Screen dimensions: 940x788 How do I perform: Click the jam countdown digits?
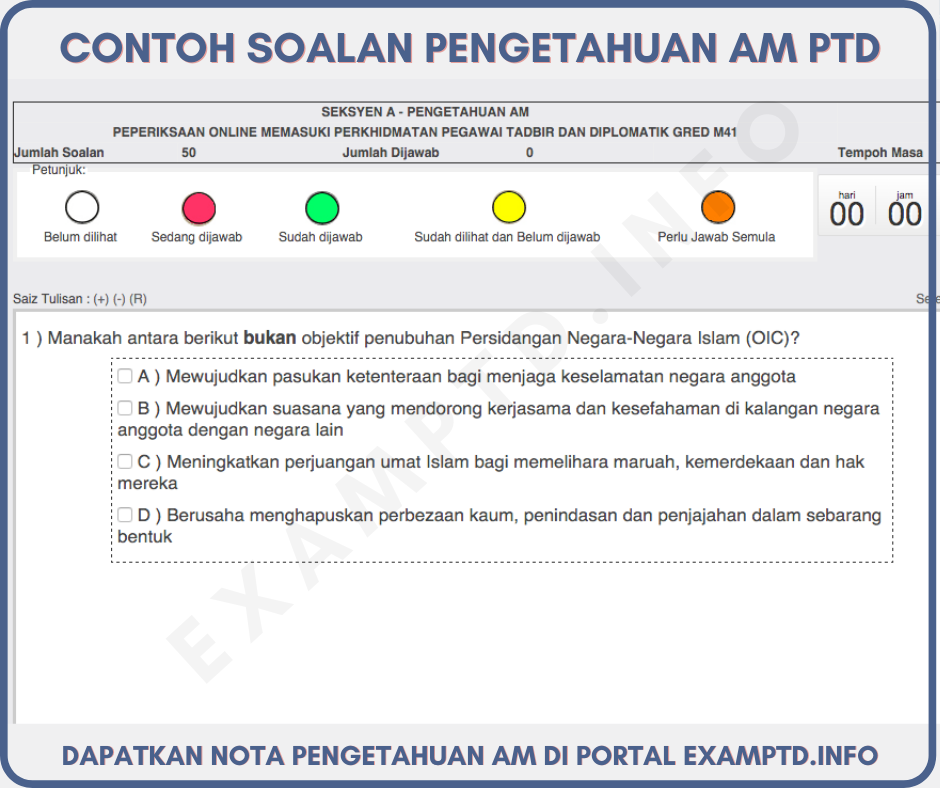[905, 214]
